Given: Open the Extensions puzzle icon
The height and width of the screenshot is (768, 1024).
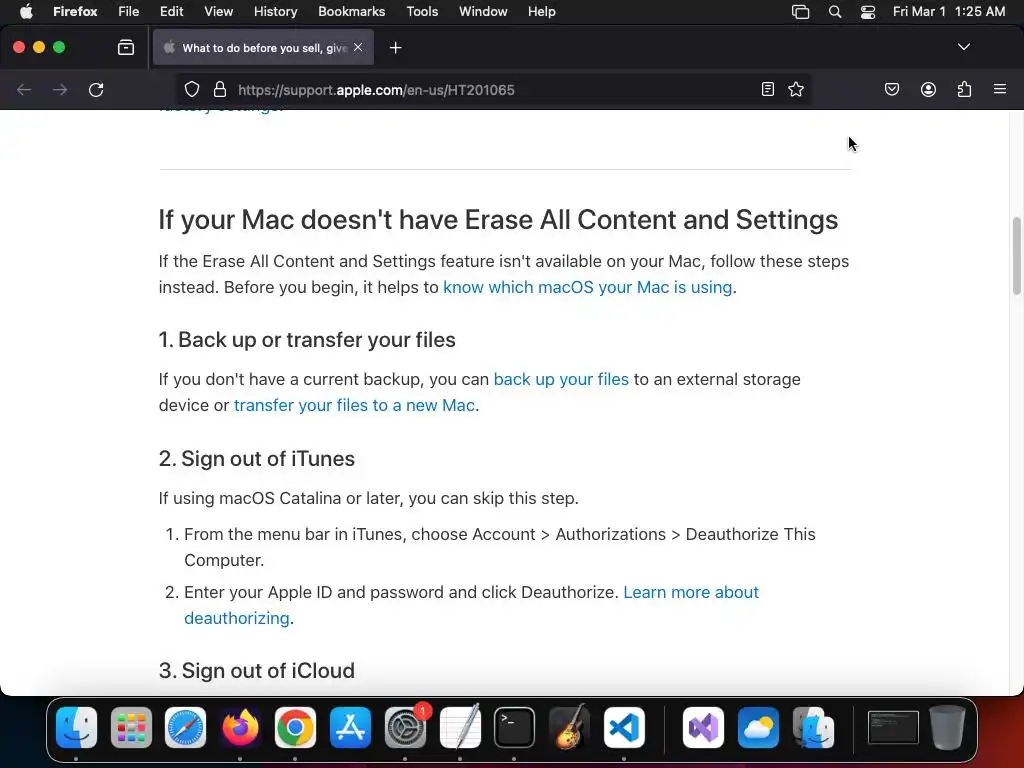Looking at the screenshot, I should coord(964,89).
